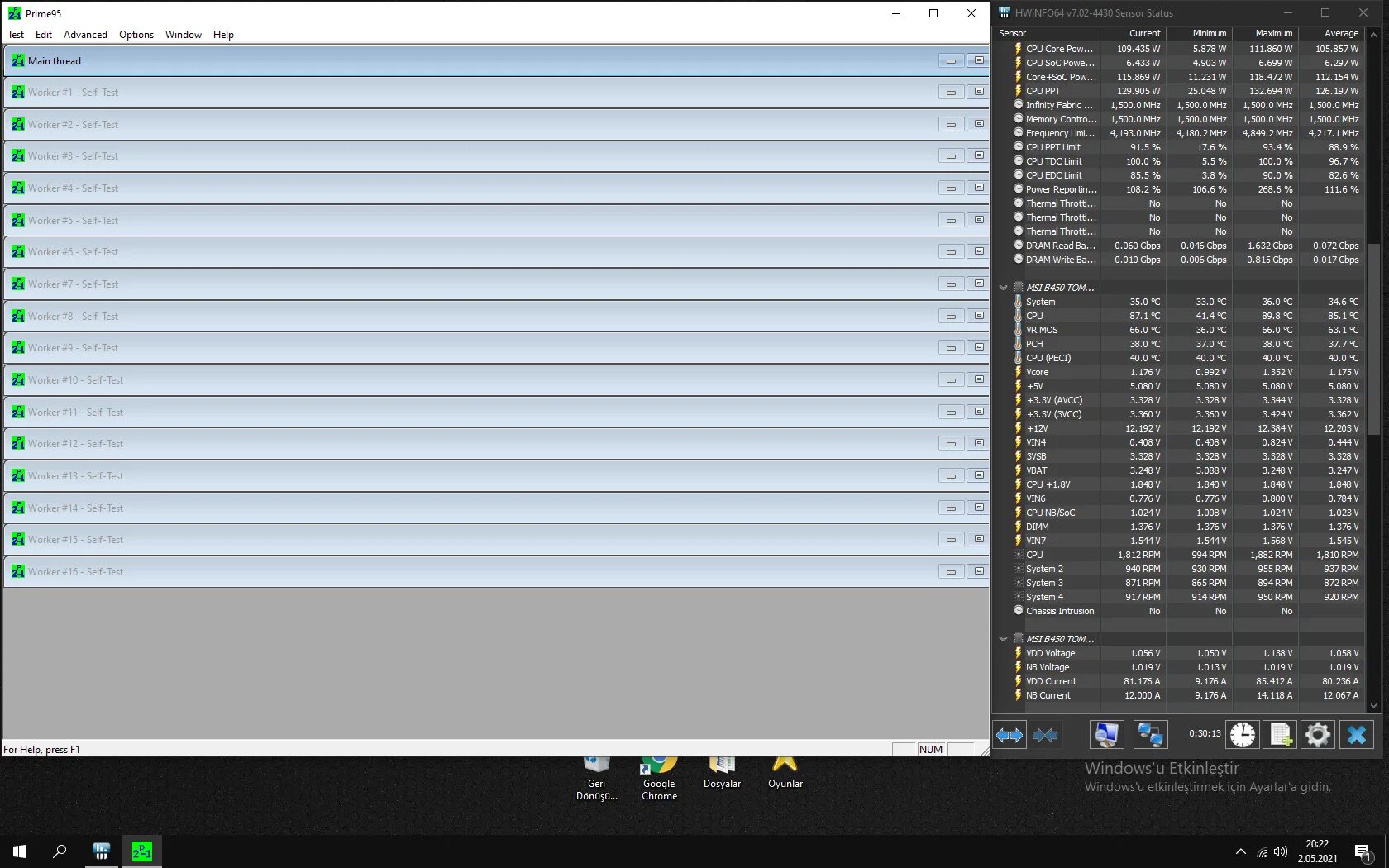The image size is (1389, 868).
Task: Open the Windows Start menu
Action: coord(20,851)
